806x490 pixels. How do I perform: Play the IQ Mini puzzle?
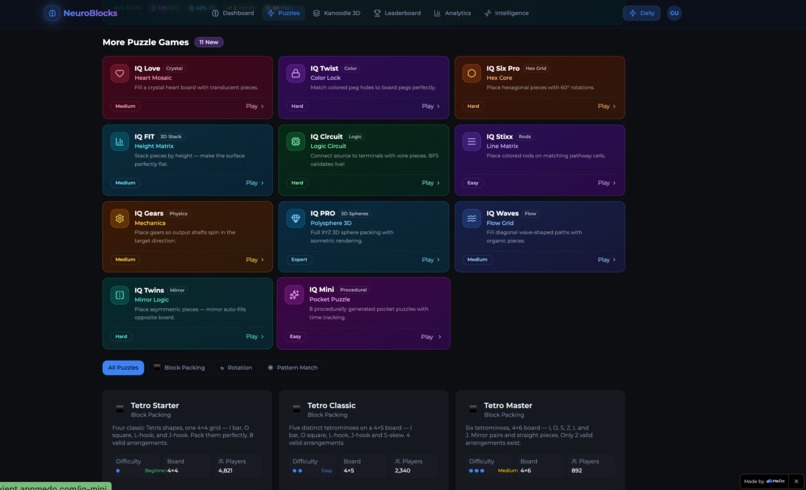point(431,337)
